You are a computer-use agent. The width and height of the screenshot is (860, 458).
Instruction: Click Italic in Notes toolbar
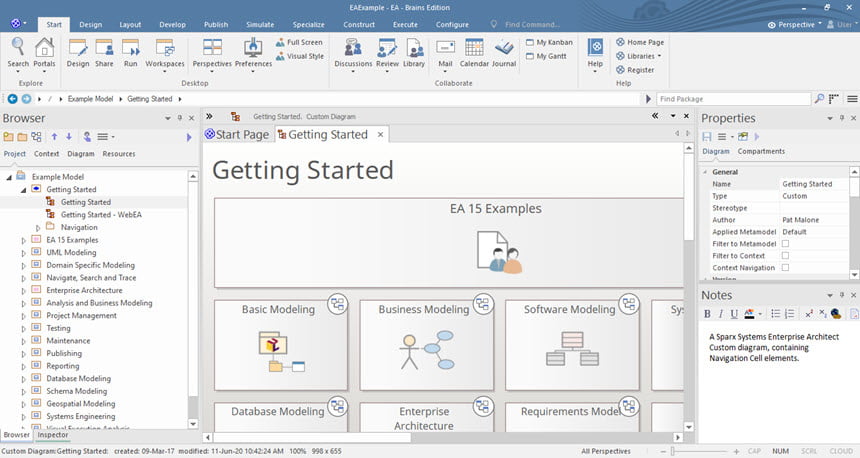[x=720, y=314]
